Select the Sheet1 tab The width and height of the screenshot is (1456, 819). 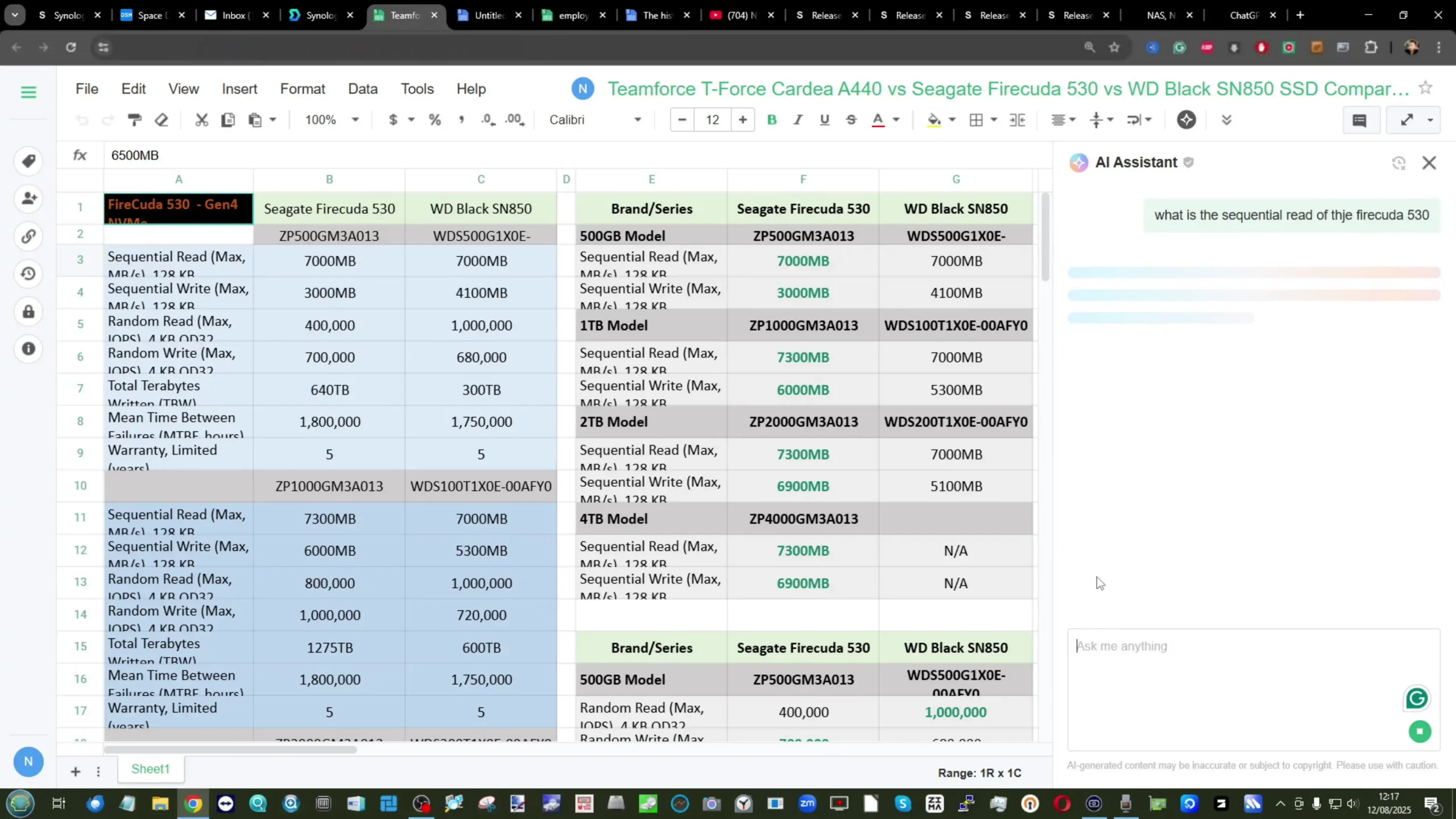(151, 770)
